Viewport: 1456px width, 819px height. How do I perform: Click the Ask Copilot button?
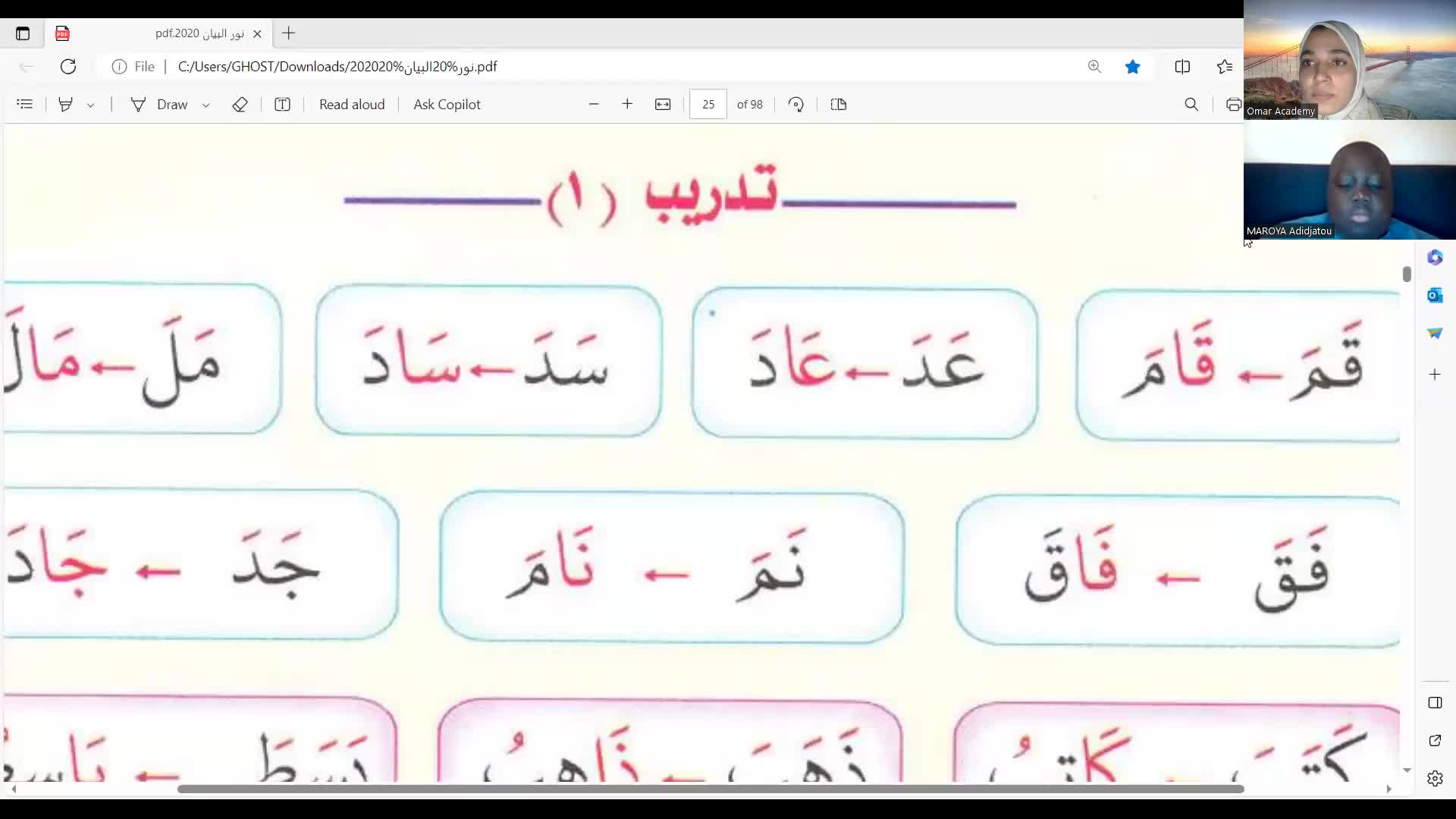pyautogui.click(x=447, y=105)
